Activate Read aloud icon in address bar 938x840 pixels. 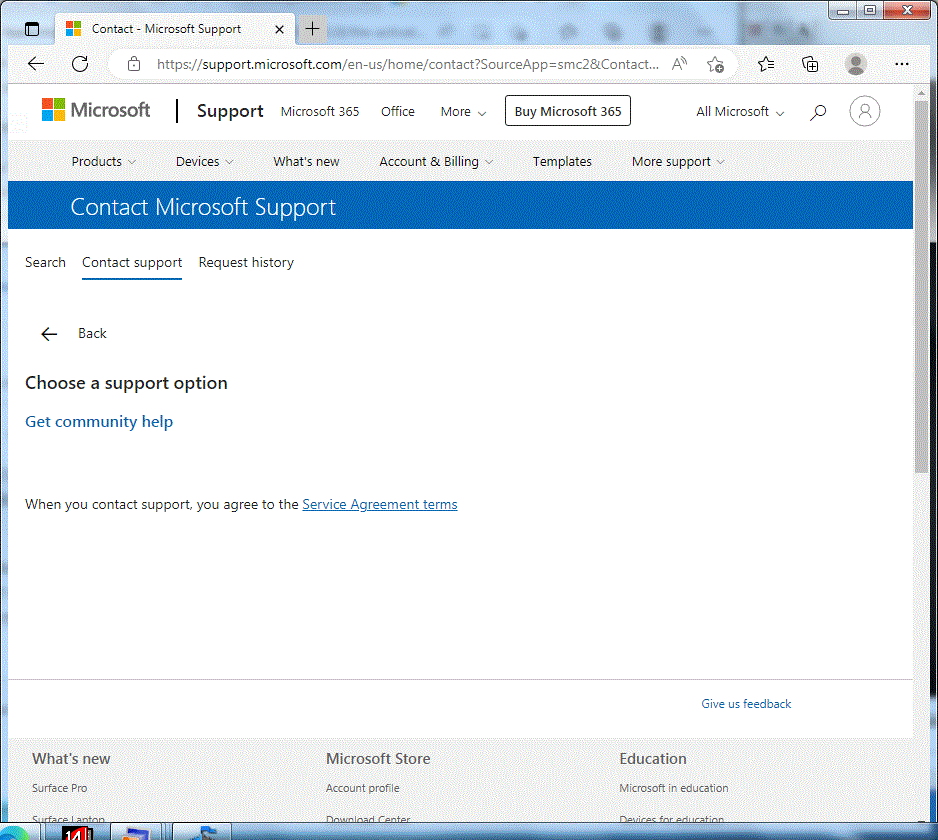(x=680, y=64)
